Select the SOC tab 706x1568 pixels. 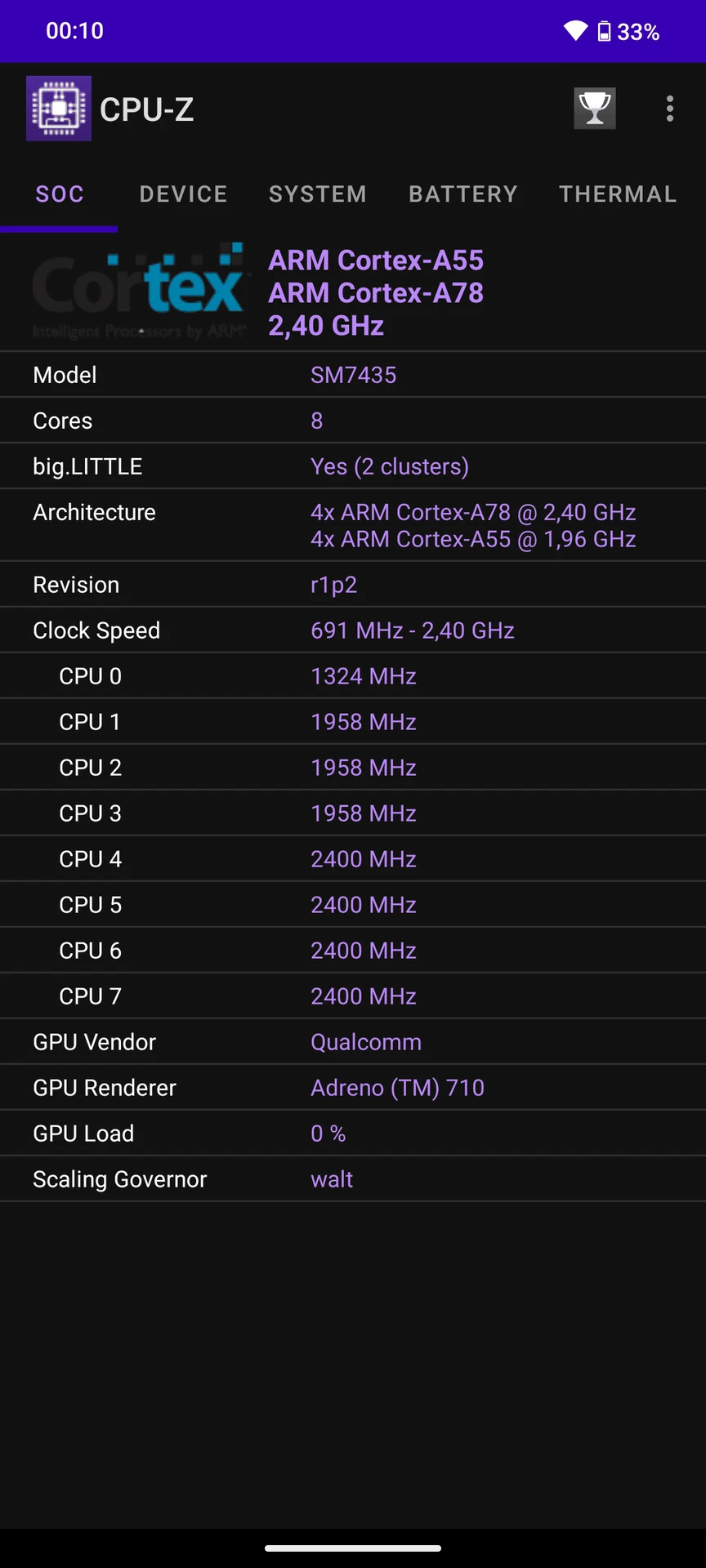(59, 194)
